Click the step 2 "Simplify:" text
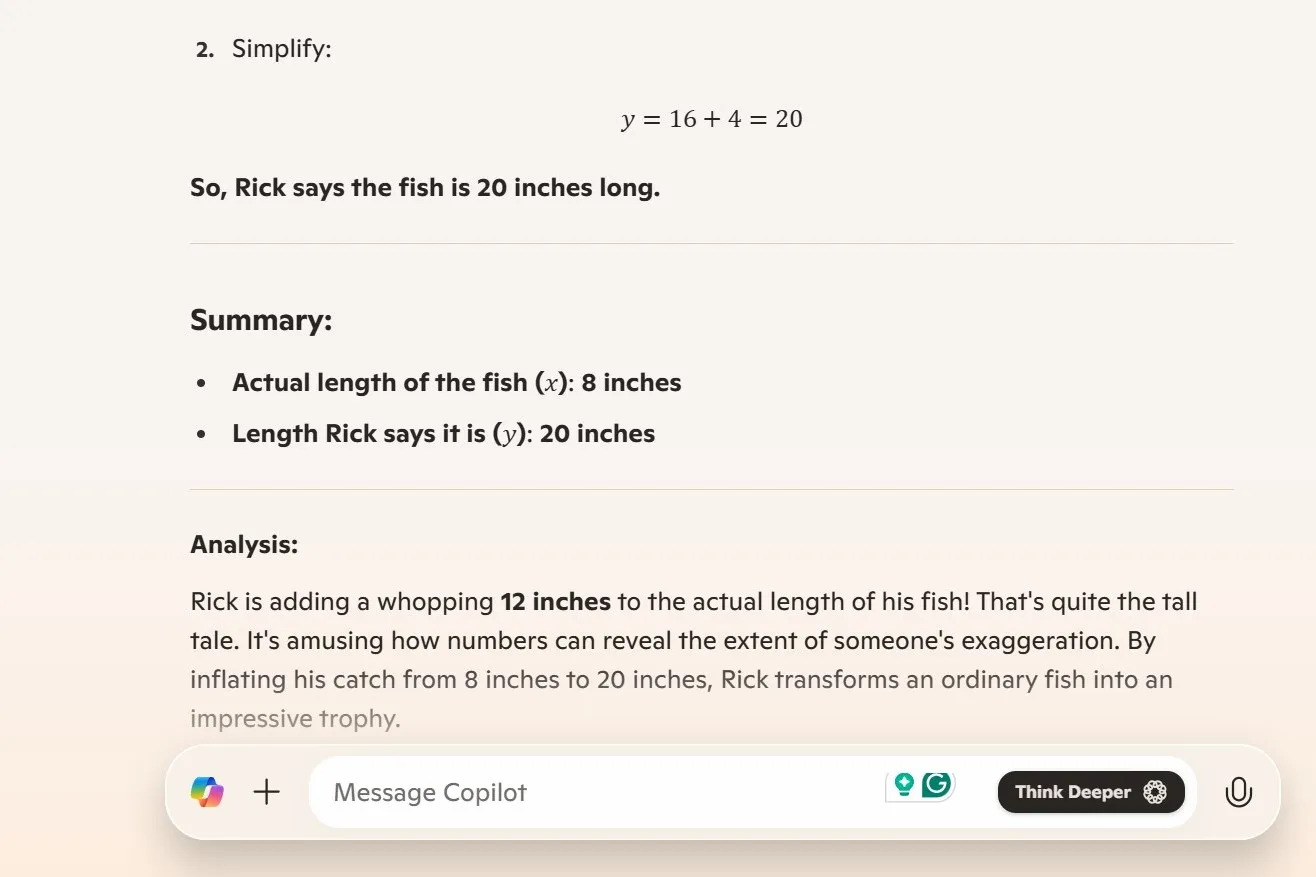Viewport: 1316px width, 877px height. click(281, 48)
